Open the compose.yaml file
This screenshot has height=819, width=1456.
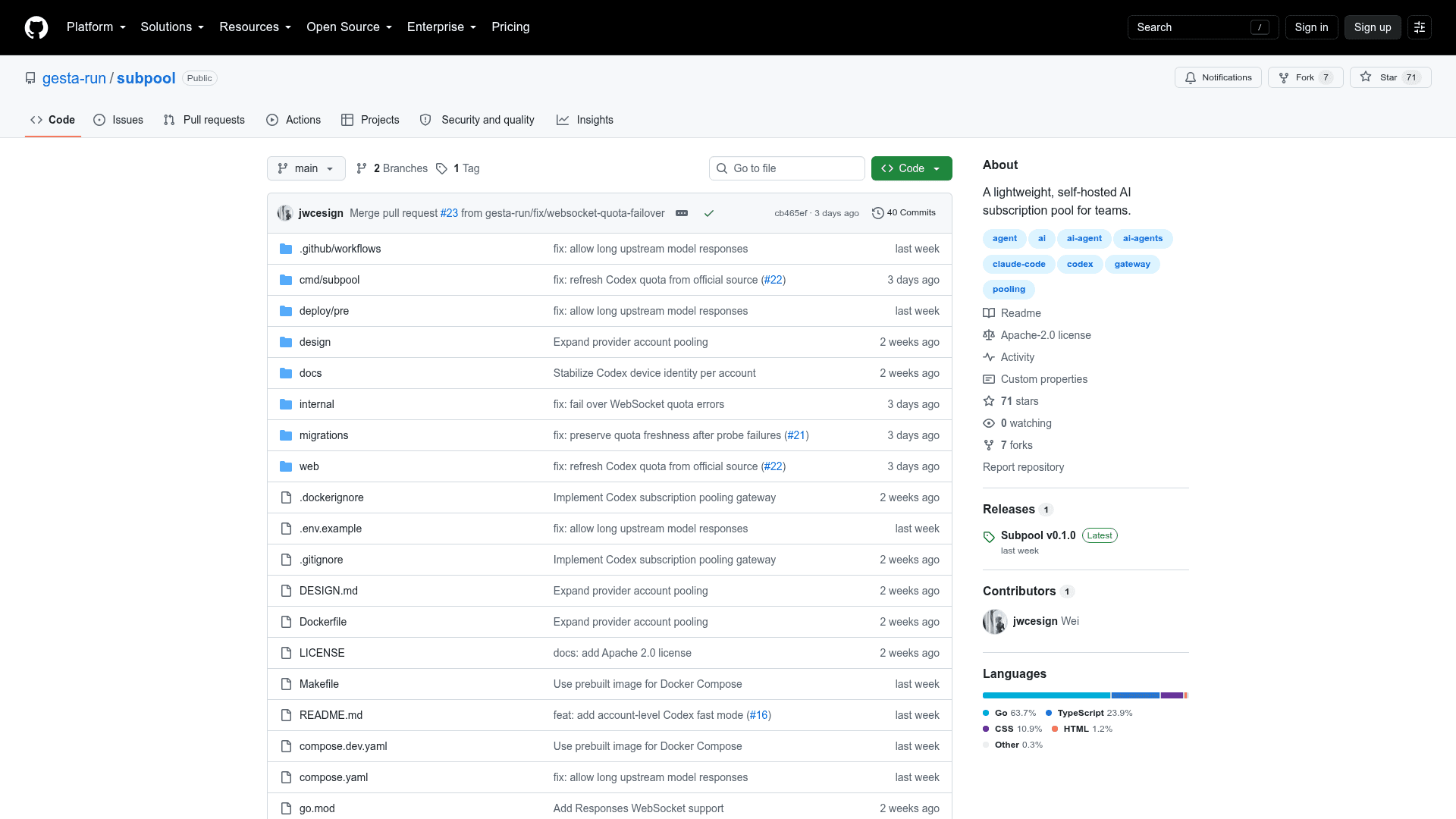(x=334, y=777)
